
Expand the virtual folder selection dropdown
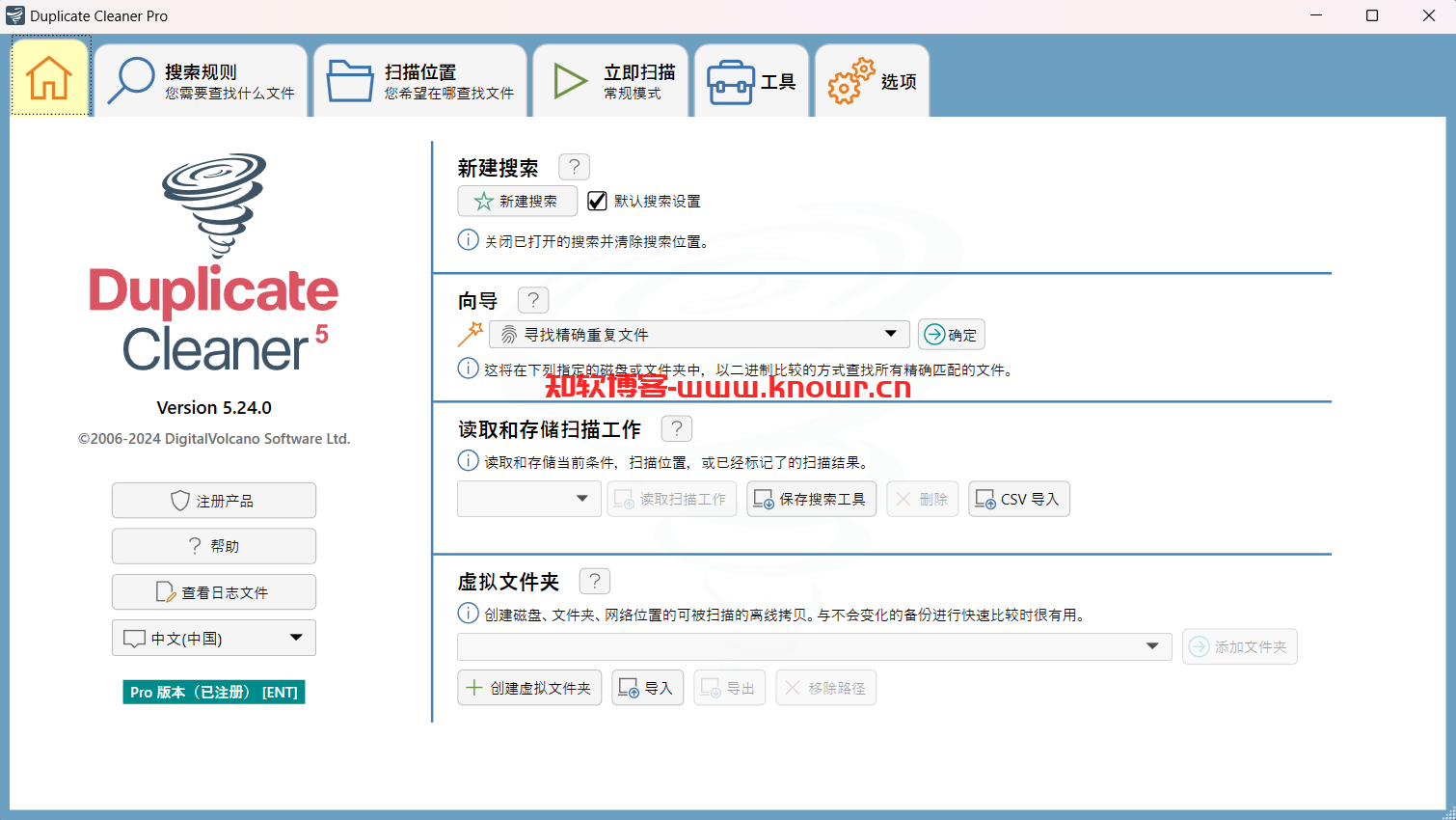[815, 646]
